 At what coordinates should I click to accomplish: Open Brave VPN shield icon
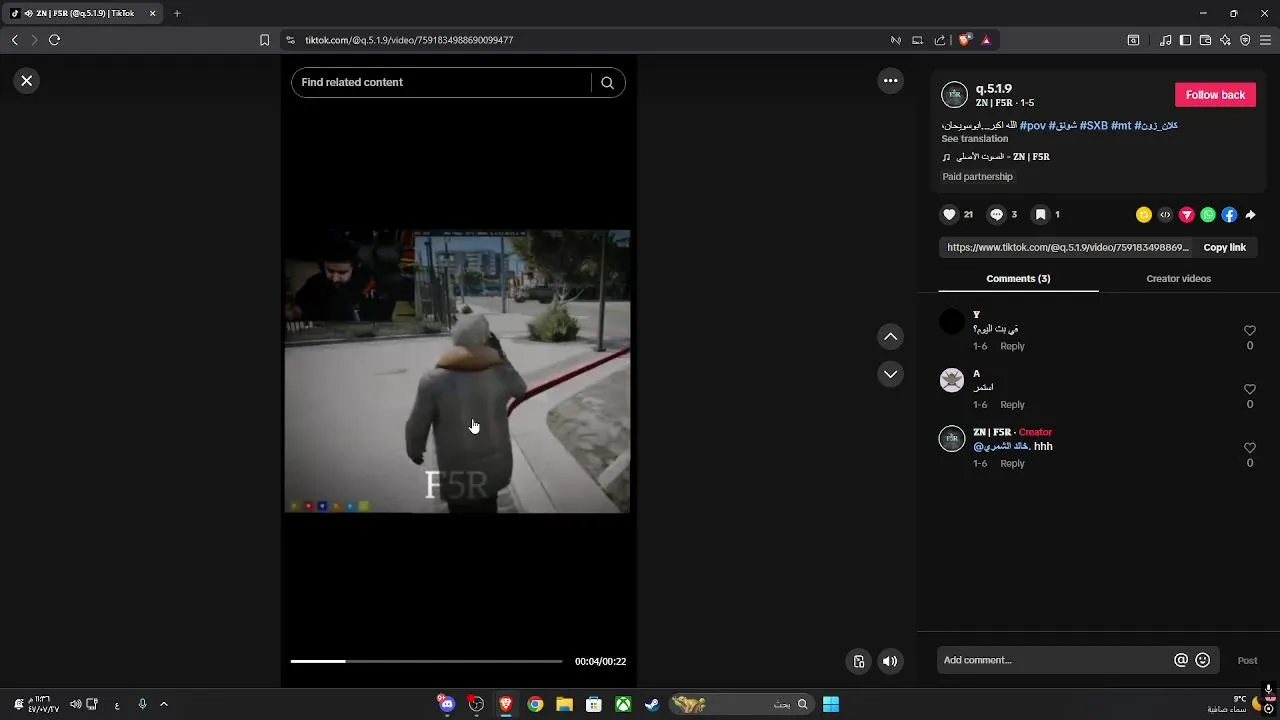point(1245,40)
